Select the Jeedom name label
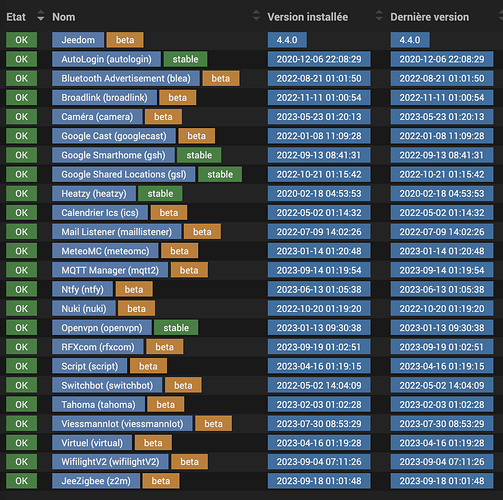This screenshot has width=503, height=500. tap(78, 40)
